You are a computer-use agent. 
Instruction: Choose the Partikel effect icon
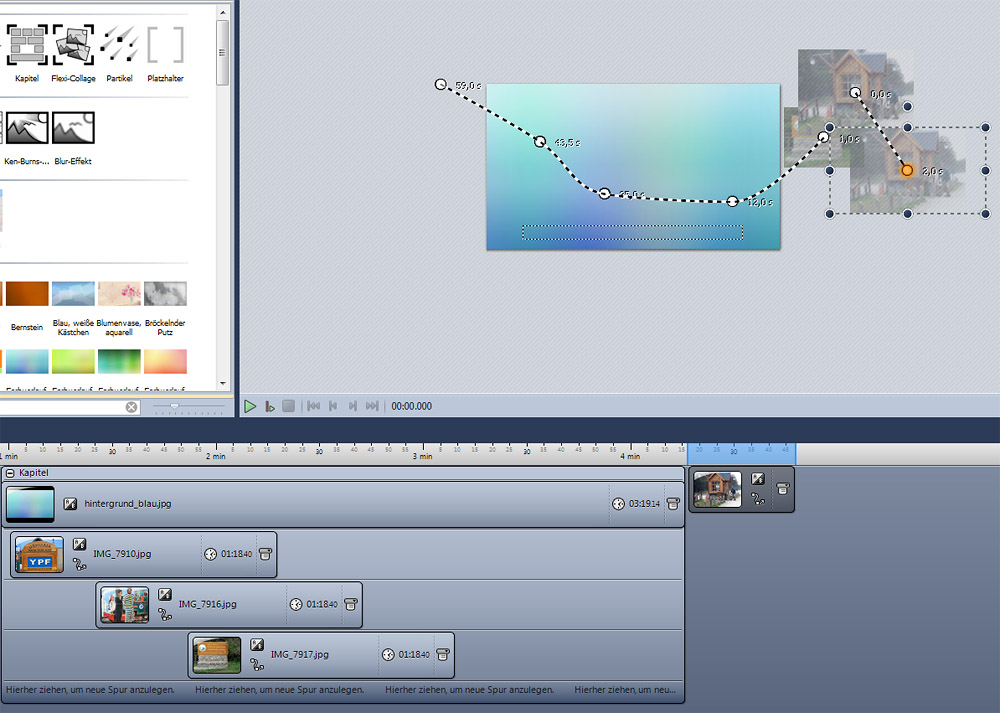119,44
